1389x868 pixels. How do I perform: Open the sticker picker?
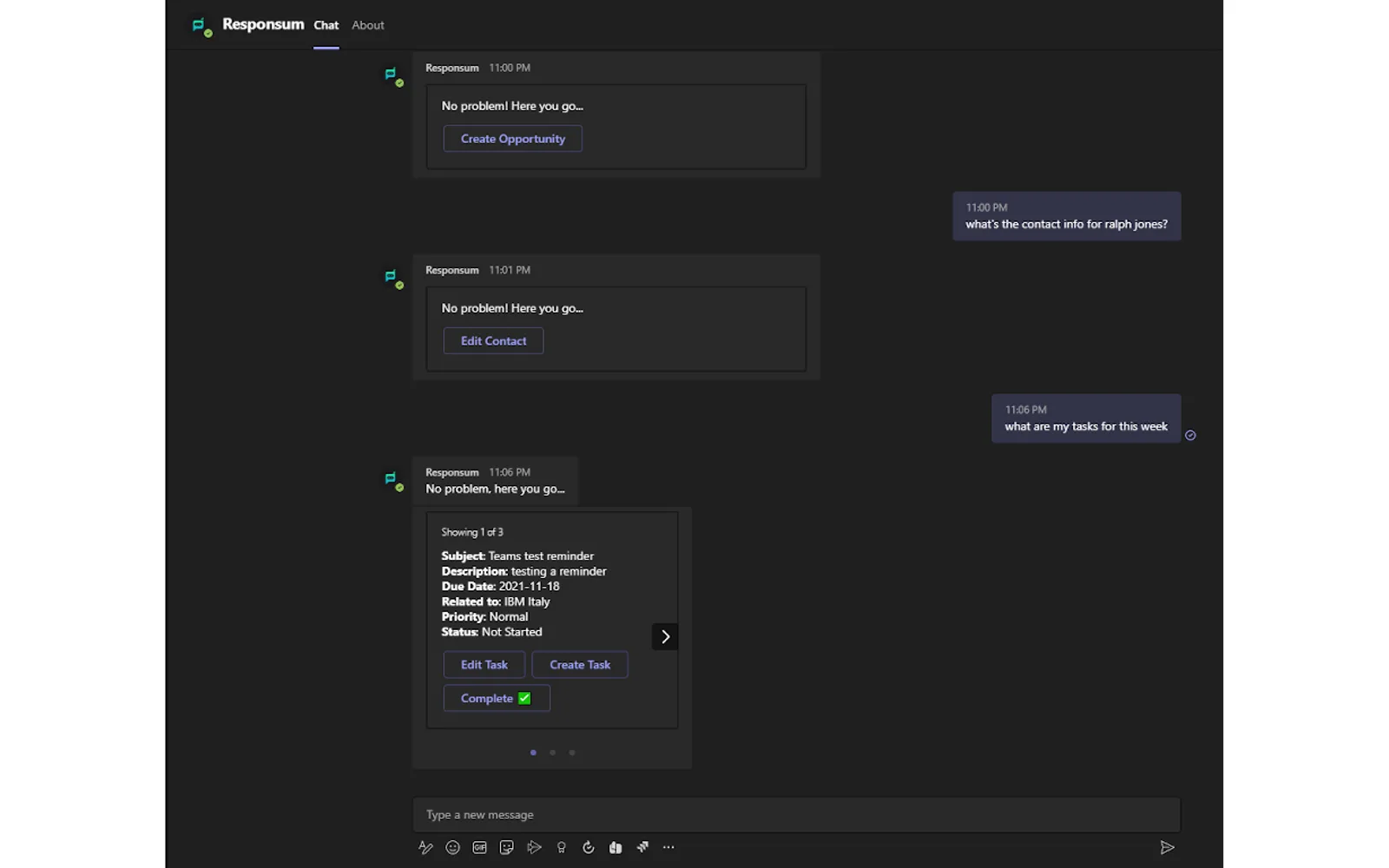point(507,848)
